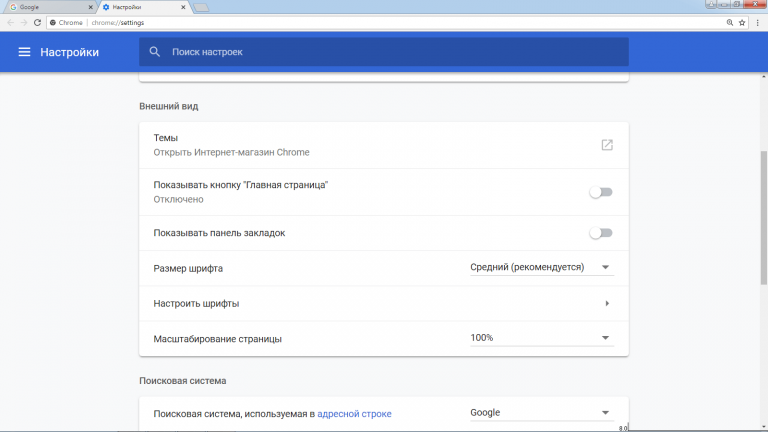This screenshot has width=768, height=432.
Task: Click the browser back arrow
Action: 9,21
